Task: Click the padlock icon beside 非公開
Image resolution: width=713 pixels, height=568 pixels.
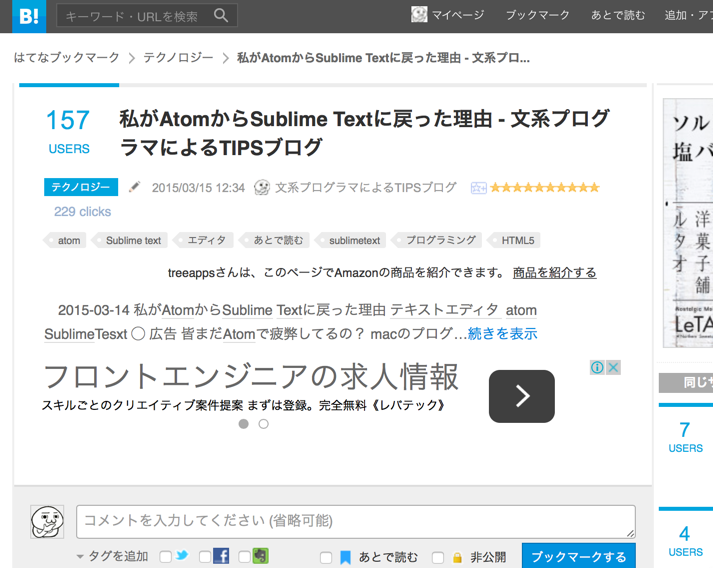Action: (457, 558)
